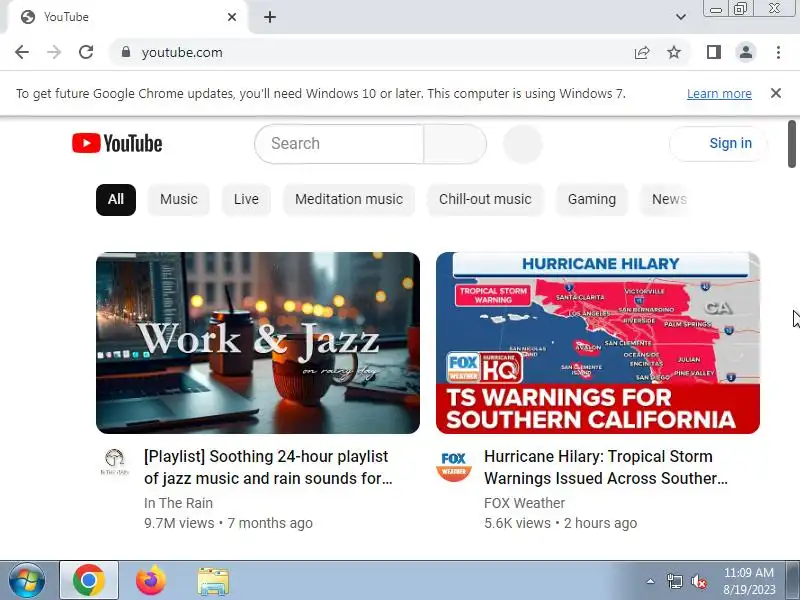Launch Firefox from the taskbar
This screenshot has height=600, width=800.
coord(151,581)
